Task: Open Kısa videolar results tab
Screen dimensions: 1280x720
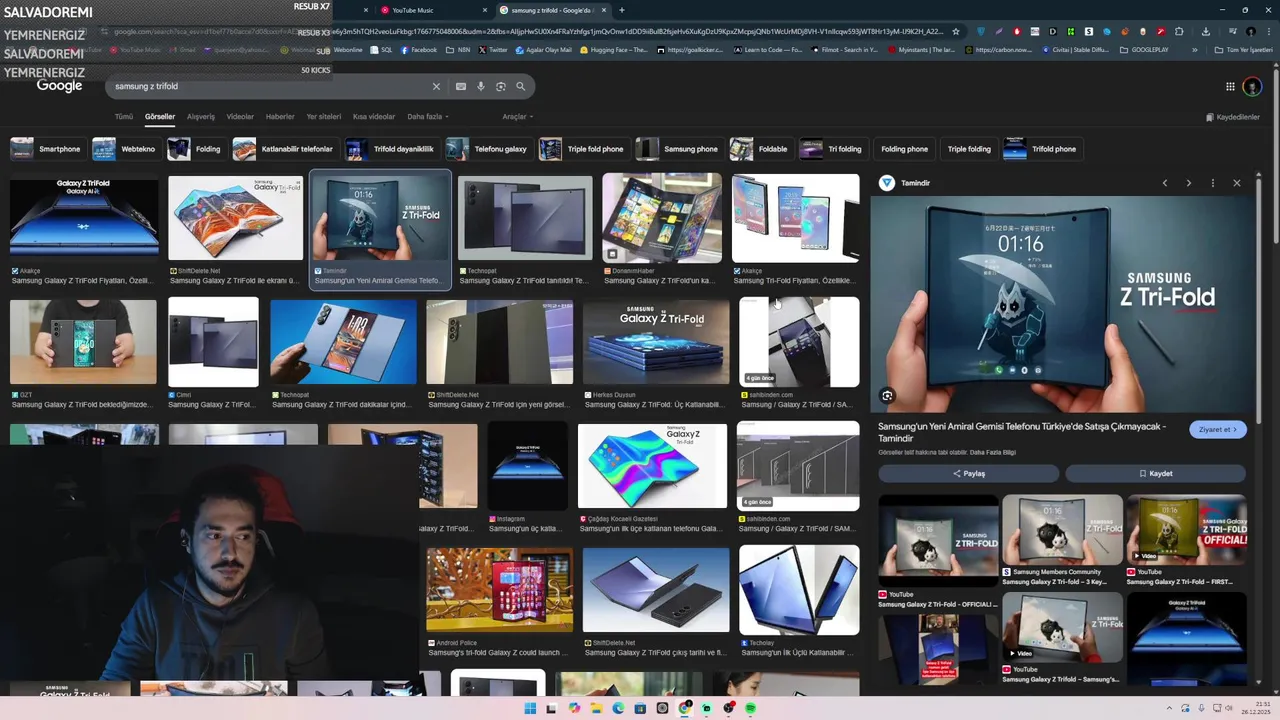Action: click(374, 117)
